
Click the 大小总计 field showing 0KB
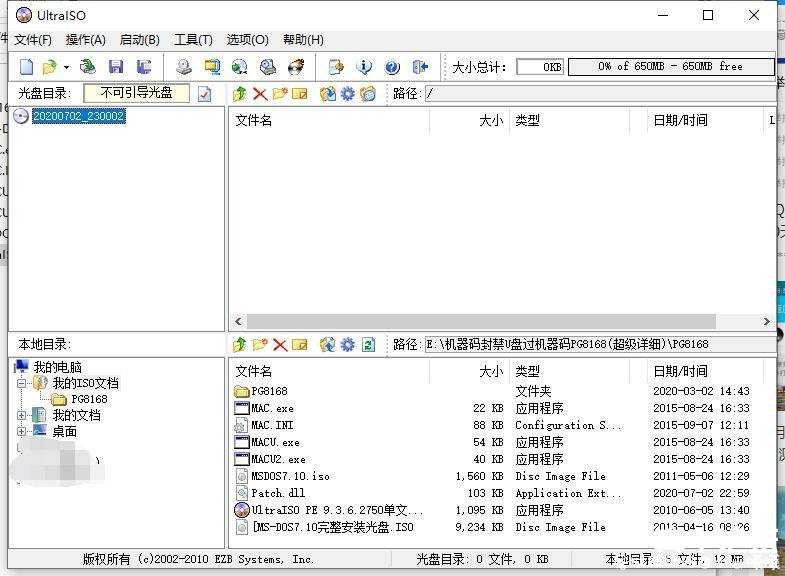click(x=540, y=67)
